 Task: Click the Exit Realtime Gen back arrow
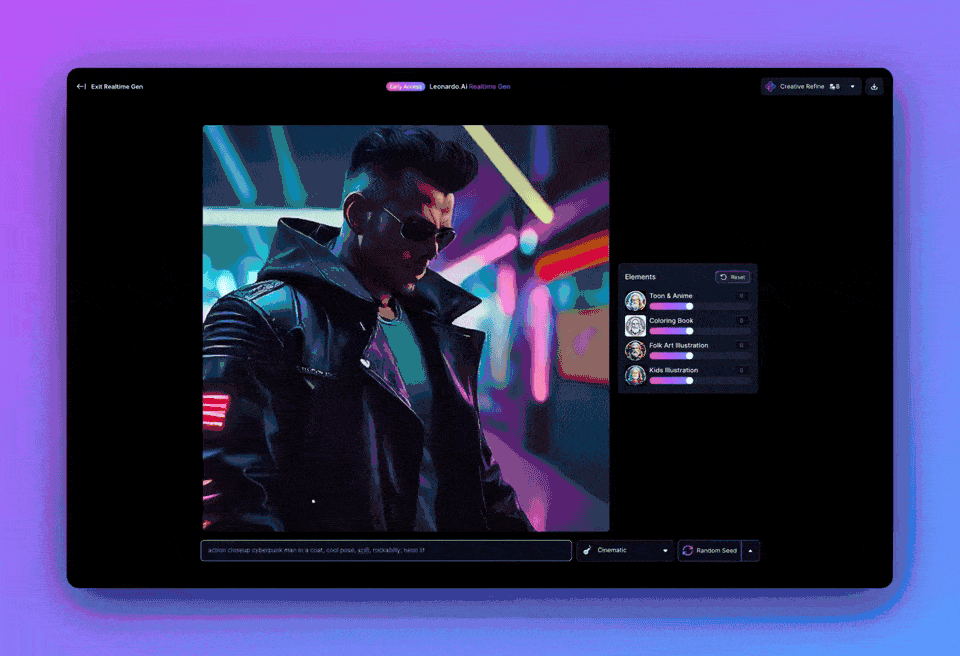click(x=81, y=86)
